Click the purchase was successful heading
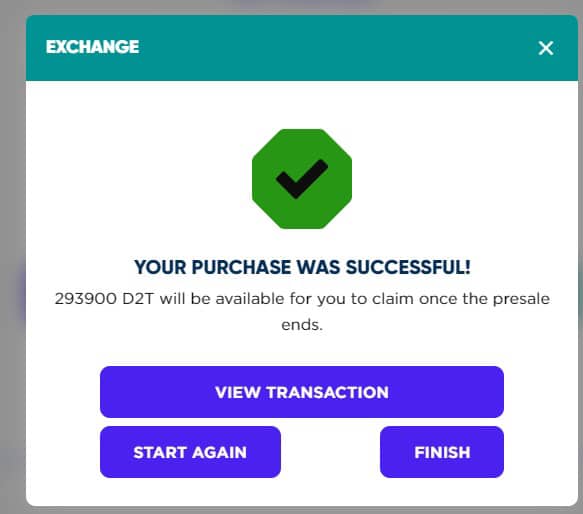583x514 pixels. pos(302,267)
